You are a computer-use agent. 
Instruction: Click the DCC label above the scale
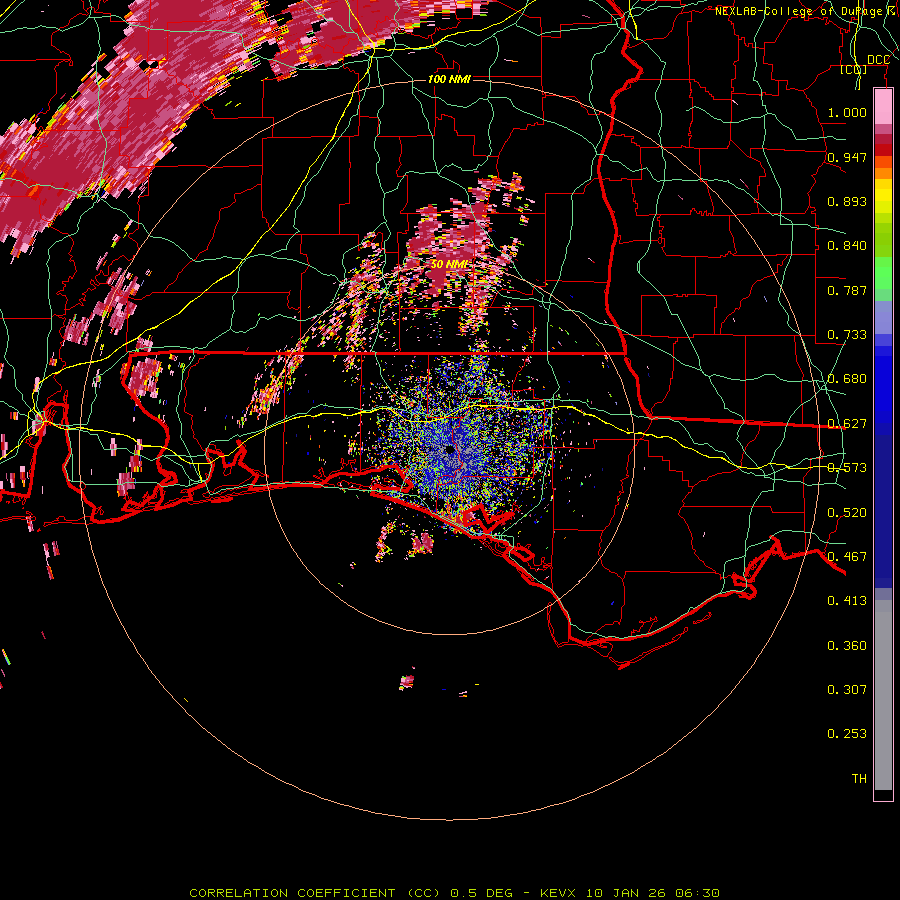(878, 60)
